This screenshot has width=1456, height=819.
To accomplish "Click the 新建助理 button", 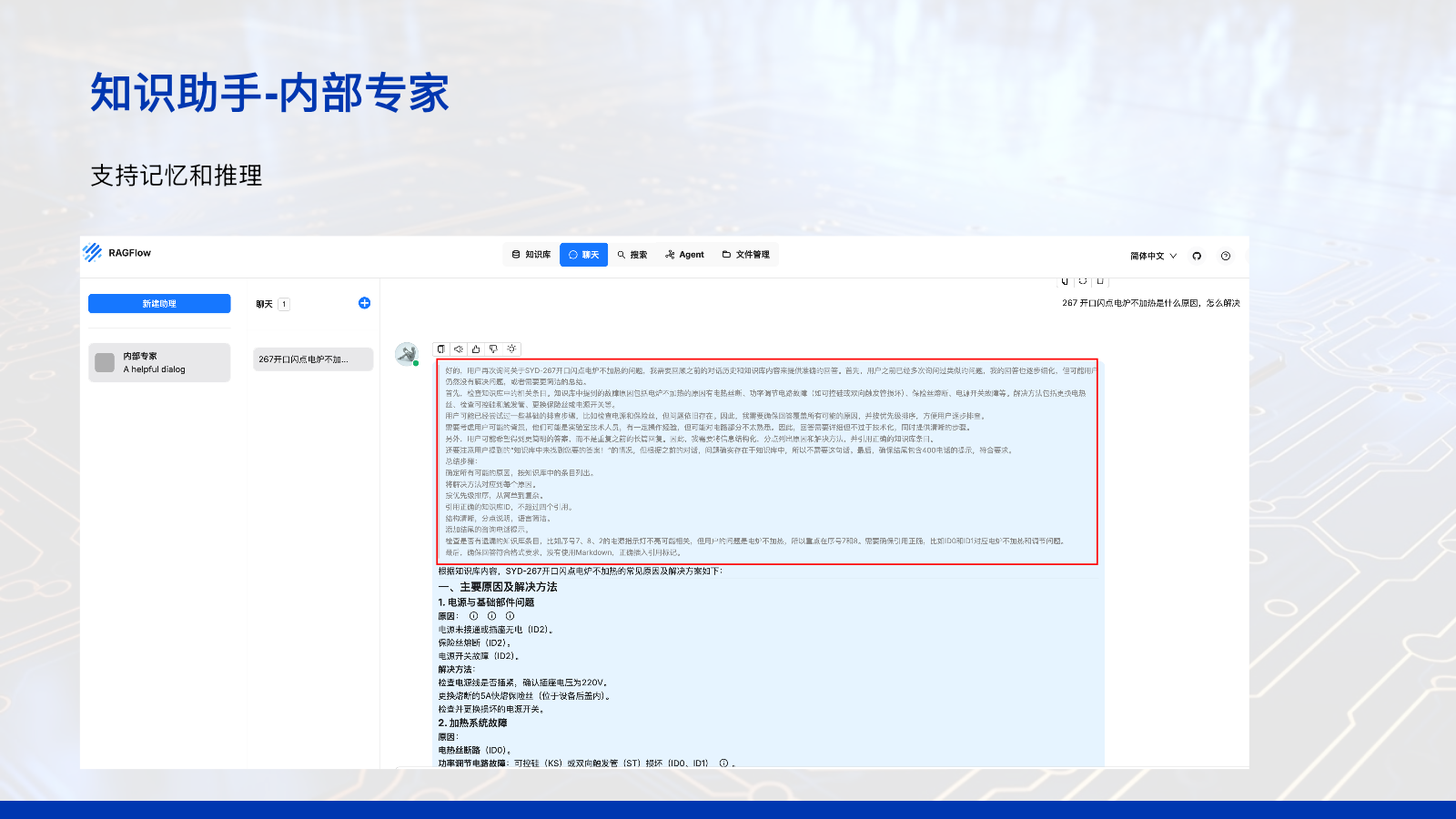I will point(159,304).
